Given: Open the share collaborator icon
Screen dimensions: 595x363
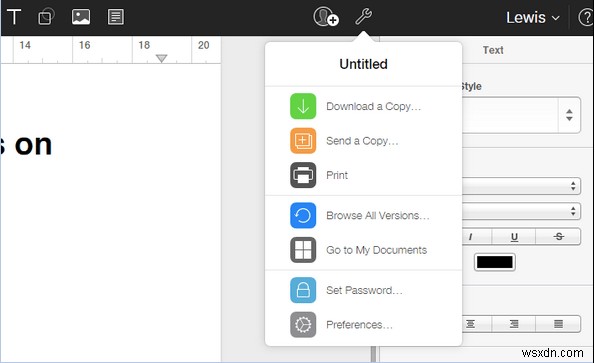Looking at the screenshot, I should point(326,17).
